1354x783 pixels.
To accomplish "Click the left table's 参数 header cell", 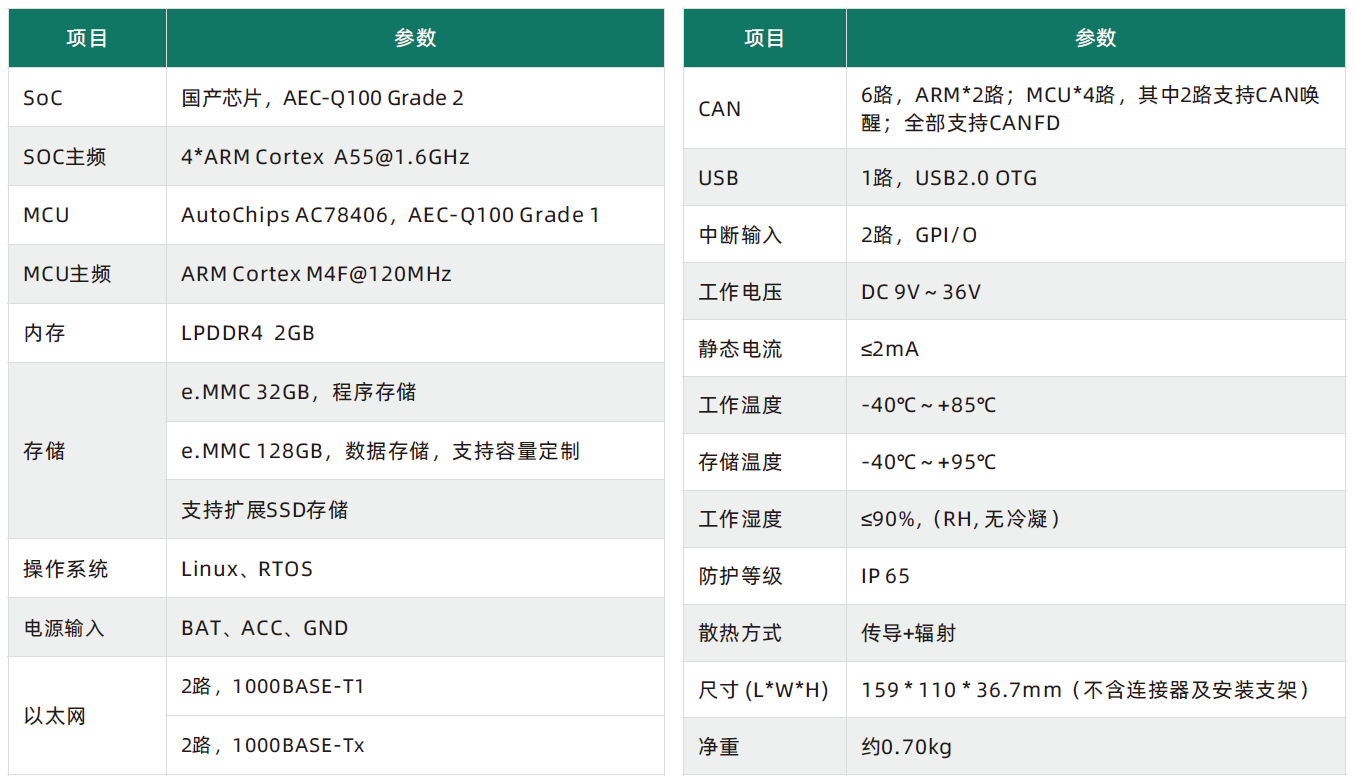I will coord(415,38).
